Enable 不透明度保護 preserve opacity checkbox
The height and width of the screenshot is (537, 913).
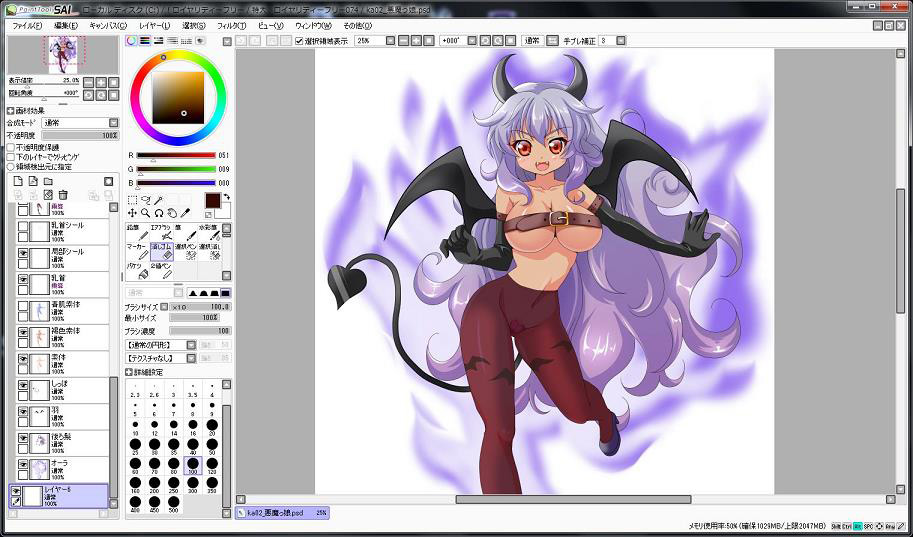(11, 147)
